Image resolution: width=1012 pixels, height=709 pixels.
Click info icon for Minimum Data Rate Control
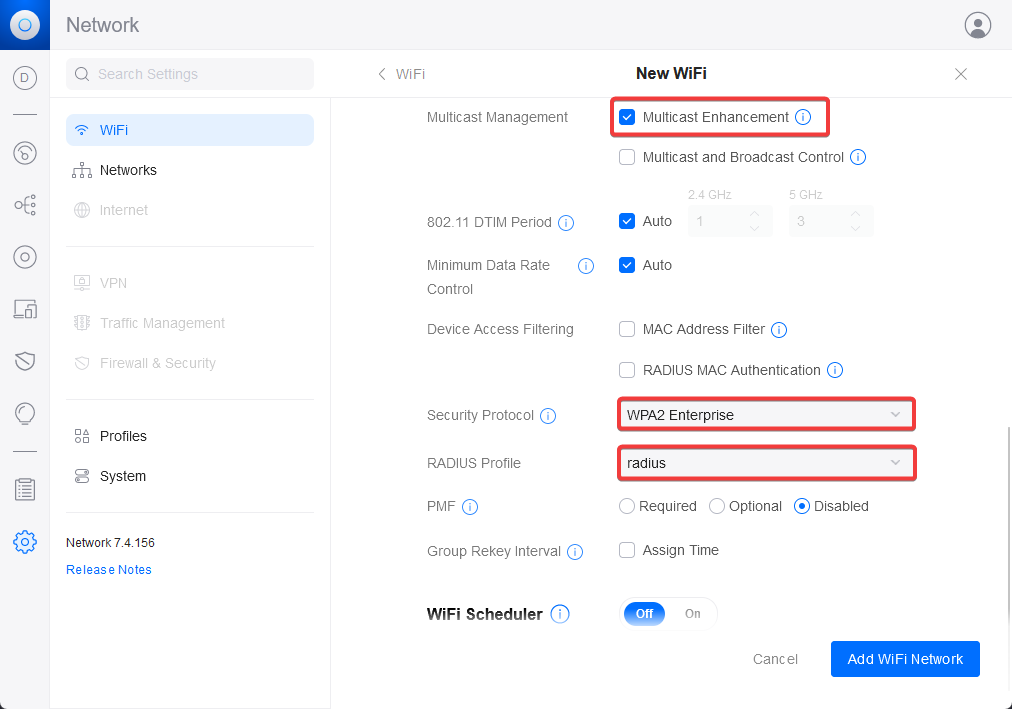tap(586, 266)
